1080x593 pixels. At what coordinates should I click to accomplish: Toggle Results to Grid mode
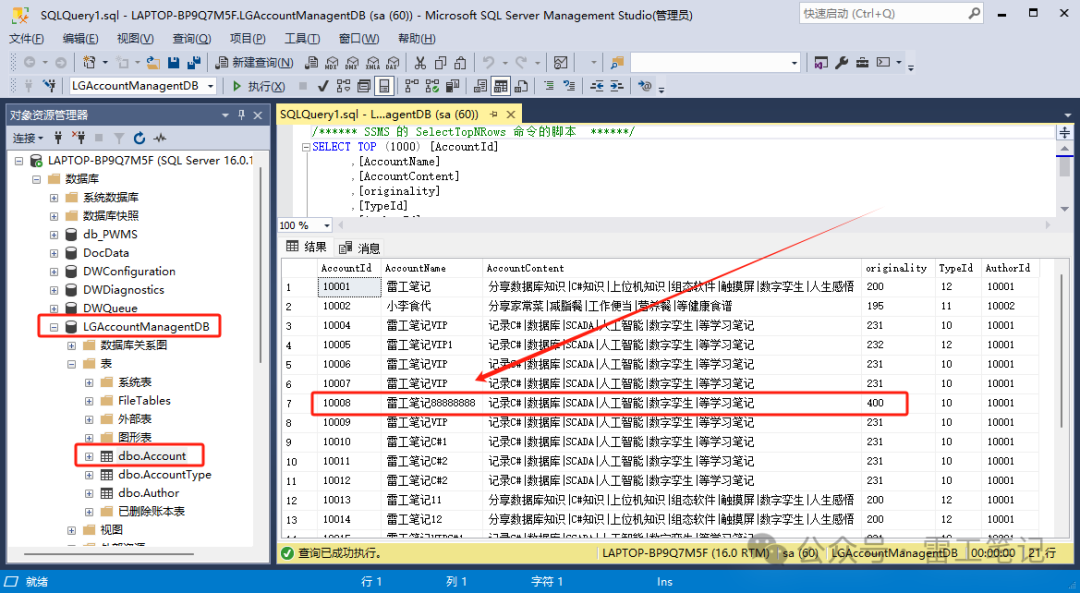pos(501,86)
